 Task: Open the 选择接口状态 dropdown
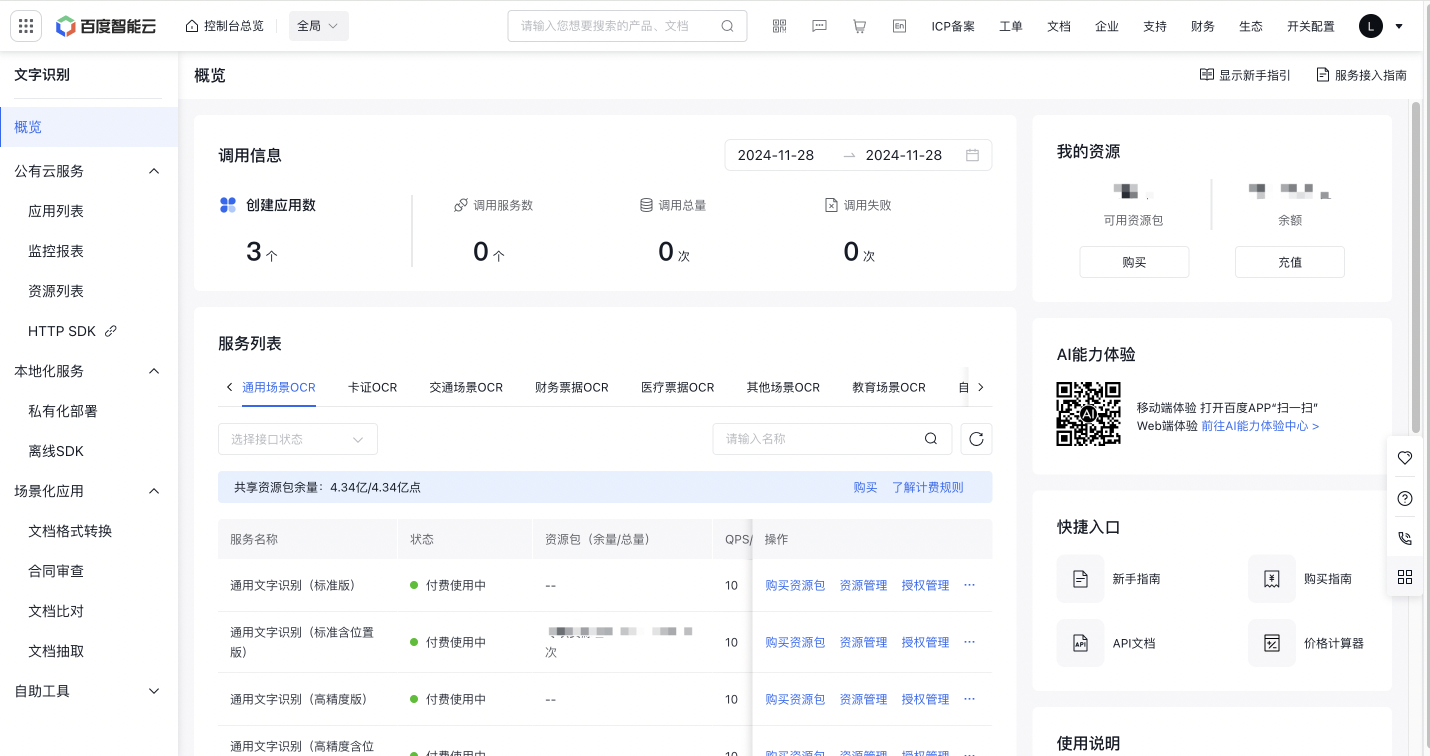pos(298,439)
